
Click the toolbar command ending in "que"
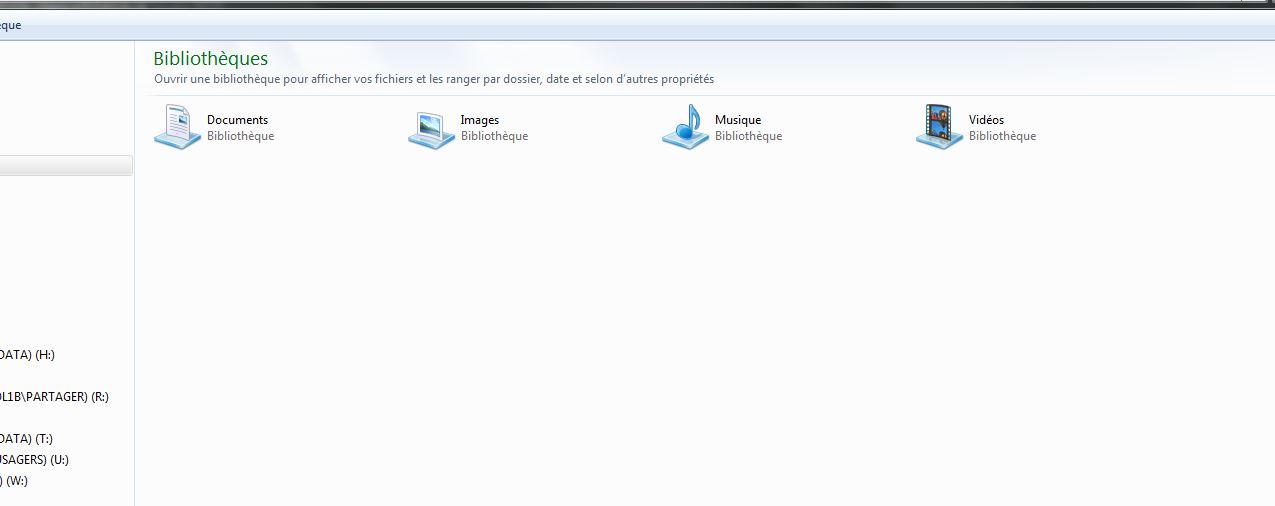click(x=10, y=25)
